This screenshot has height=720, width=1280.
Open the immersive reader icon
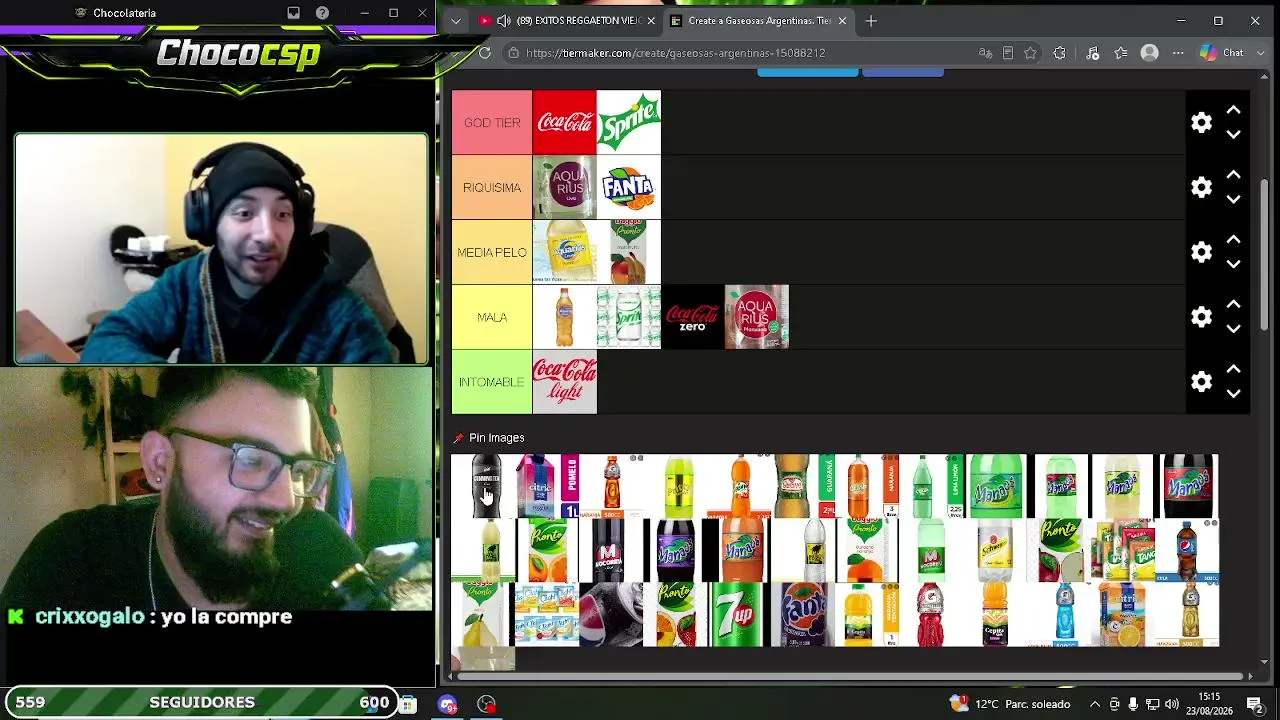[1008, 53]
